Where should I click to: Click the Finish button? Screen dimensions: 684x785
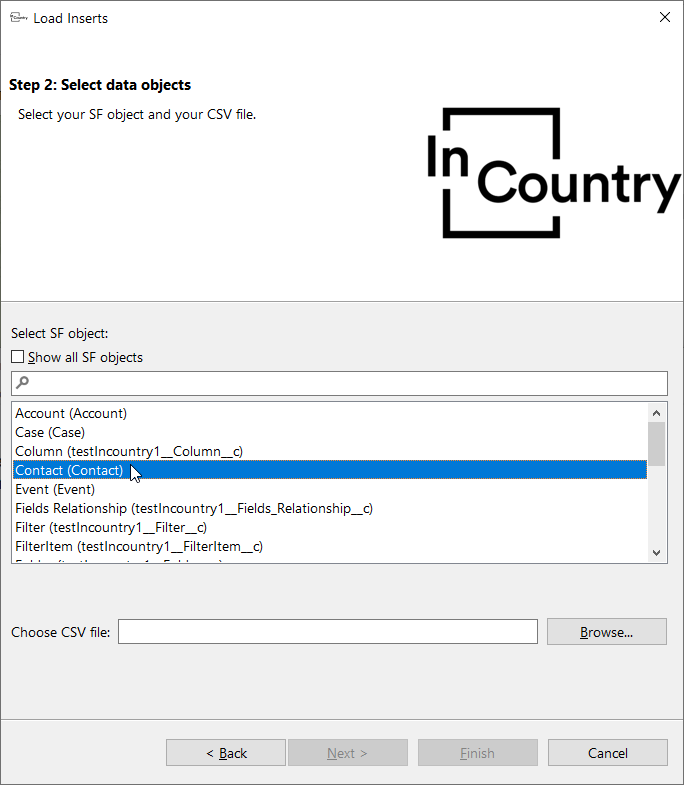(478, 753)
